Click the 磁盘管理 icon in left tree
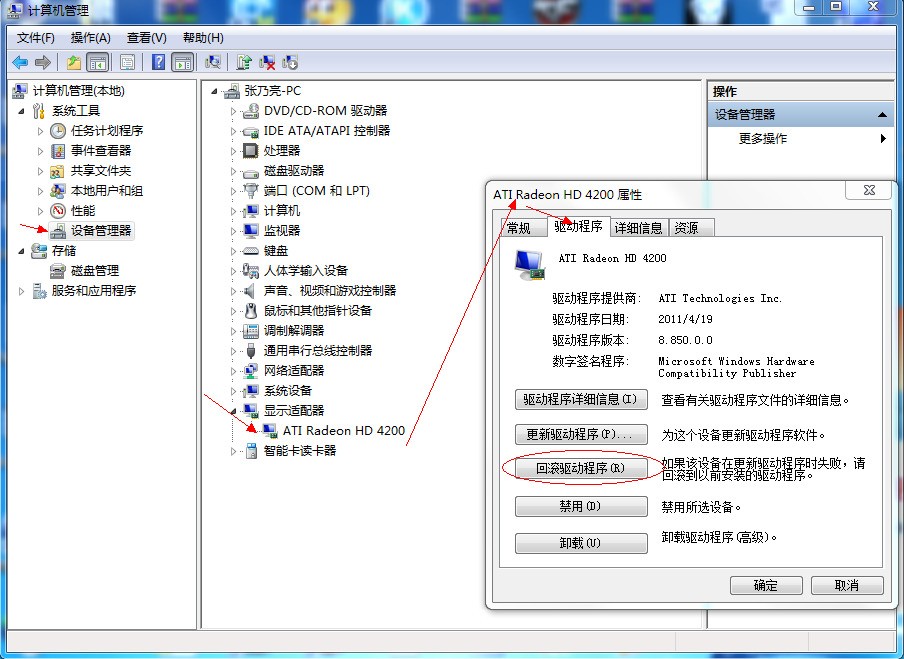The height and width of the screenshot is (659, 904). (58, 271)
